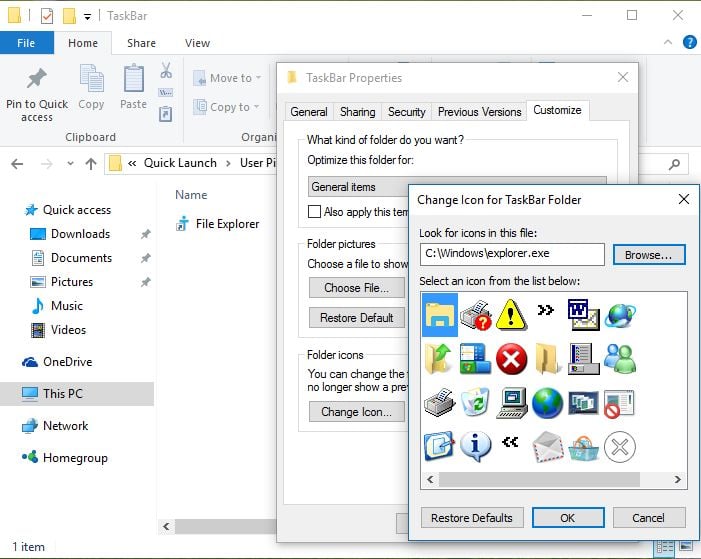701x559 pixels.
Task: Select the shopping basket icon
Action: tap(583, 448)
